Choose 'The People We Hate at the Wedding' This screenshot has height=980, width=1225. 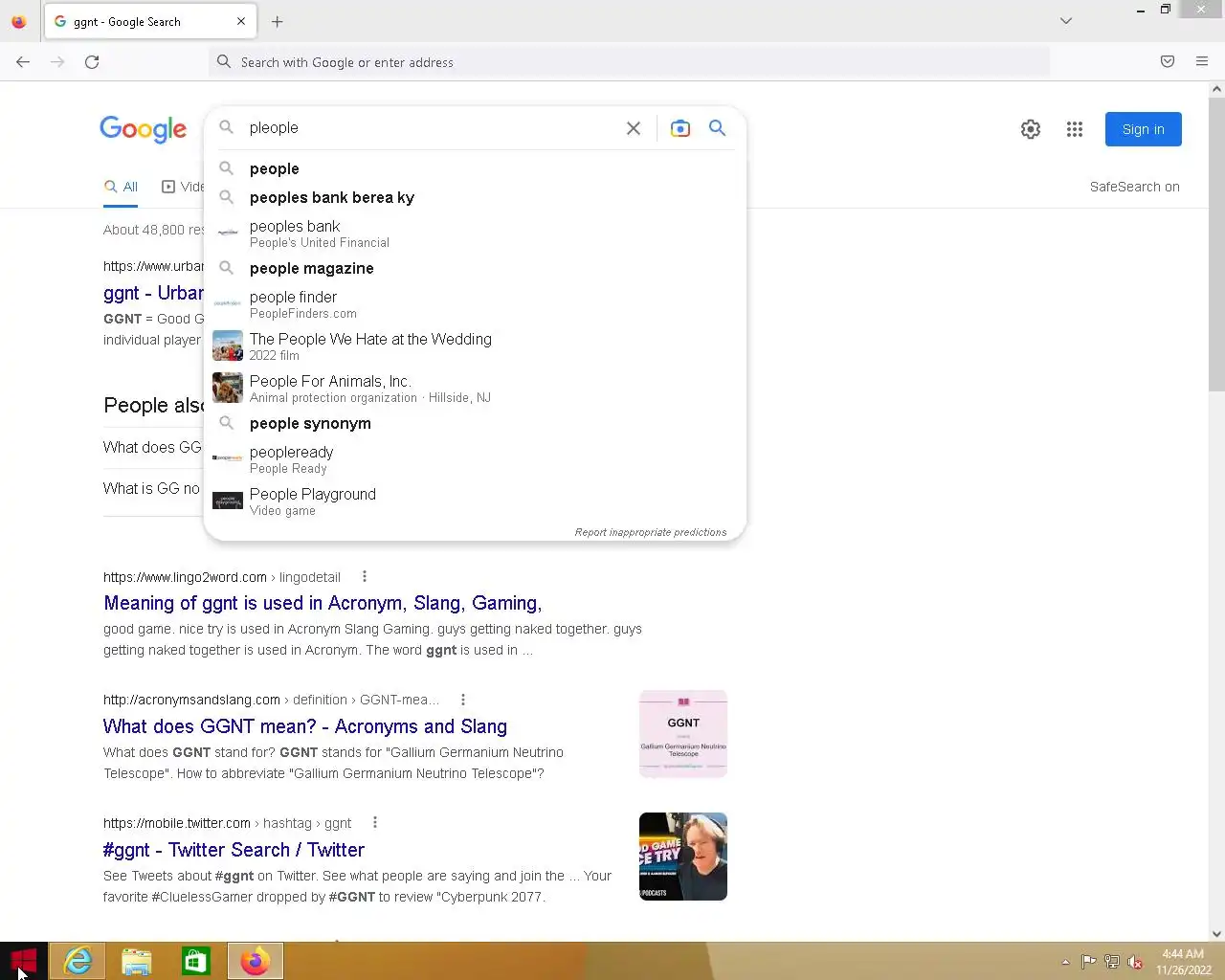tap(475, 346)
